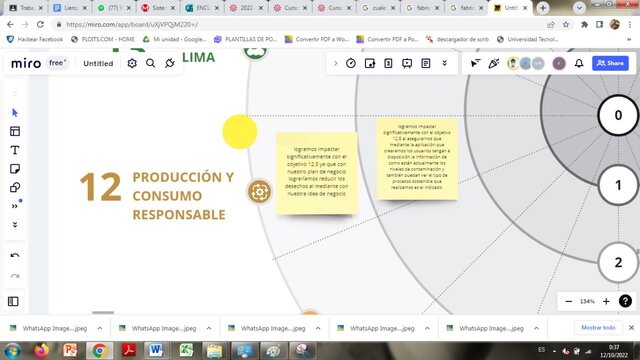640x360 pixels.
Task: Collapse collaboration toolbar arrow
Action: [x=336, y=63]
